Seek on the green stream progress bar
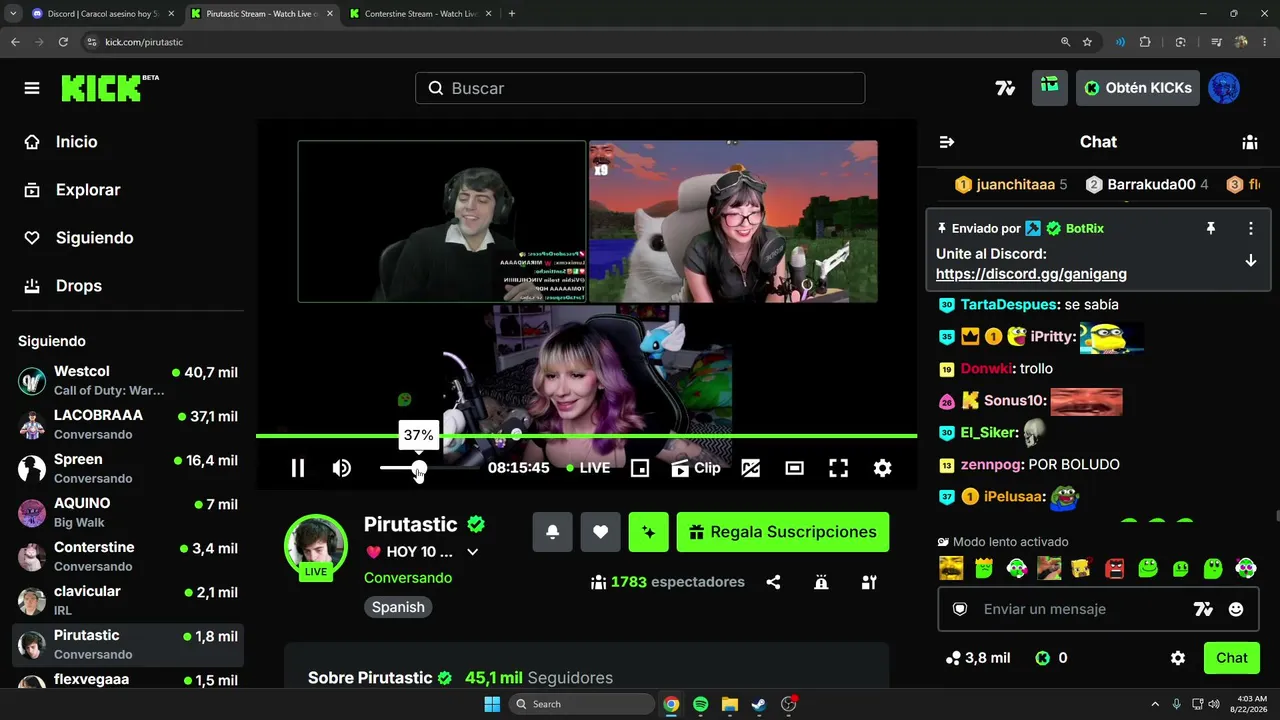This screenshot has width=1280, height=720. click(586, 436)
